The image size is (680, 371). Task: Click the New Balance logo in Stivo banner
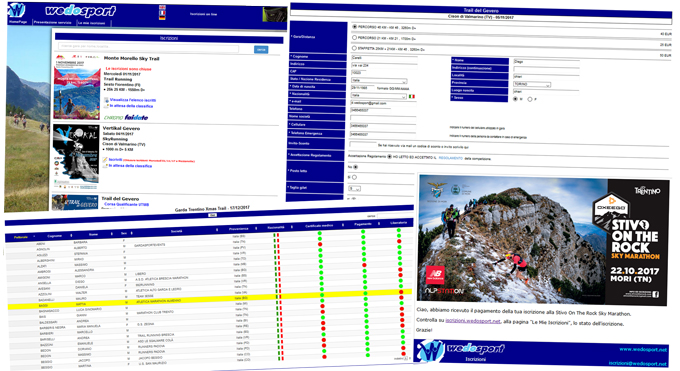tap(435, 275)
